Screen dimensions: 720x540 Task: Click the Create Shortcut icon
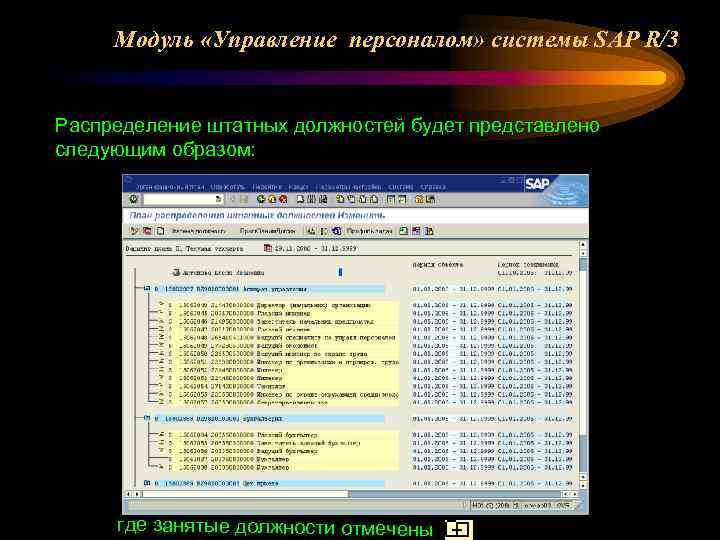click(x=402, y=199)
